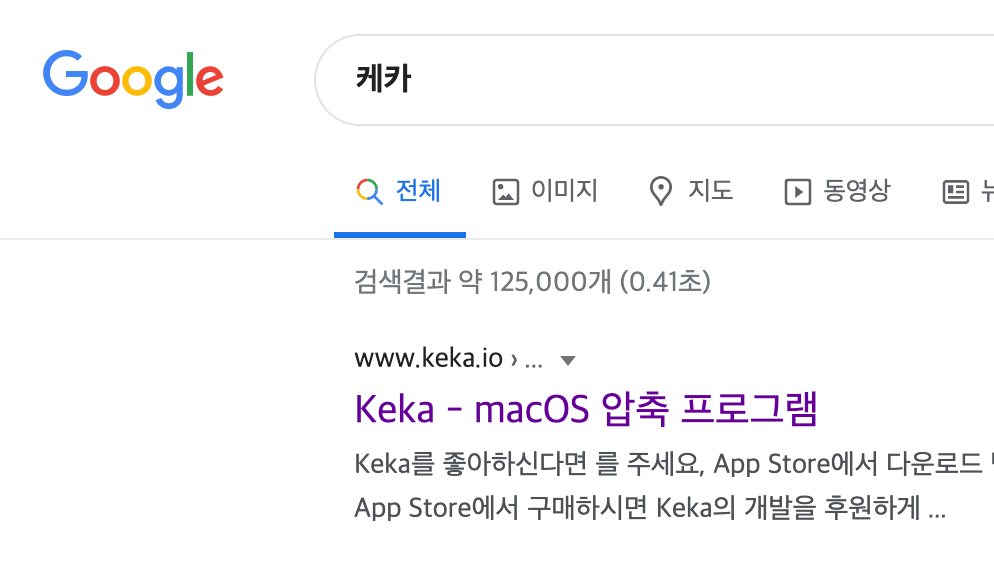Click the newspaper icon for news results
The width and height of the screenshot is (994, 584).
(956, 191)
